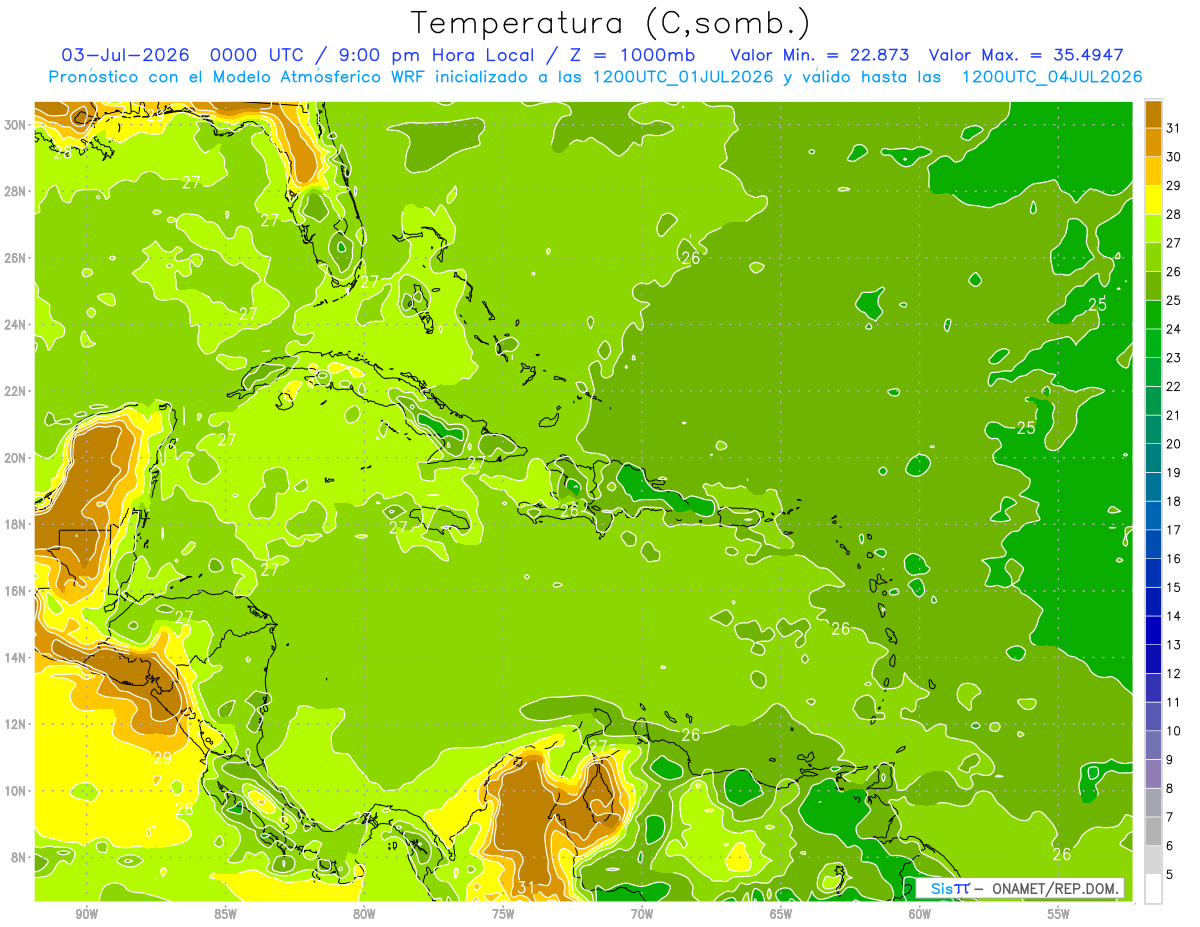This screenshot has width=1200, height=927.
Task: Click the '85W' longitude axis label
Action: click(x=225, y=913)
